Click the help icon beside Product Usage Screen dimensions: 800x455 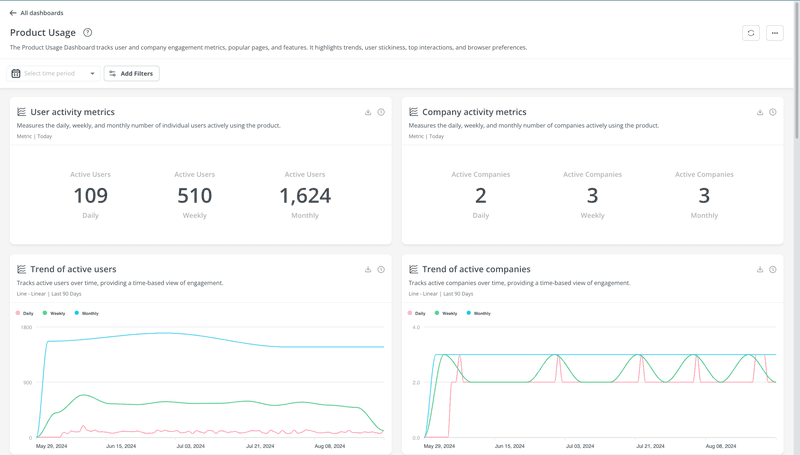pyautogui.click(x=88, y=33)
